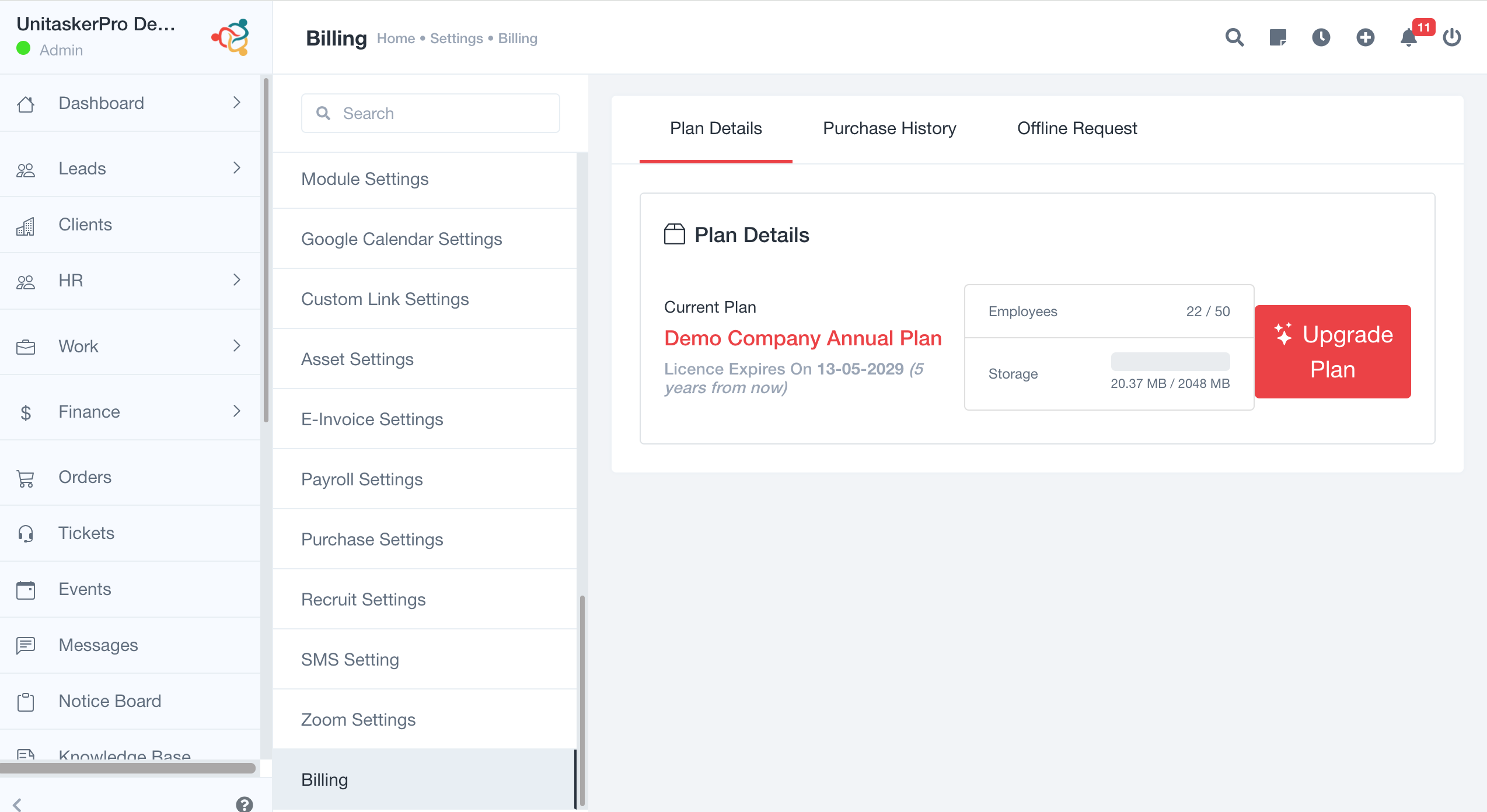The image size is (1487, 812).
Task: Click the Upgrade Plan button
Action: tap(1332, 352)
